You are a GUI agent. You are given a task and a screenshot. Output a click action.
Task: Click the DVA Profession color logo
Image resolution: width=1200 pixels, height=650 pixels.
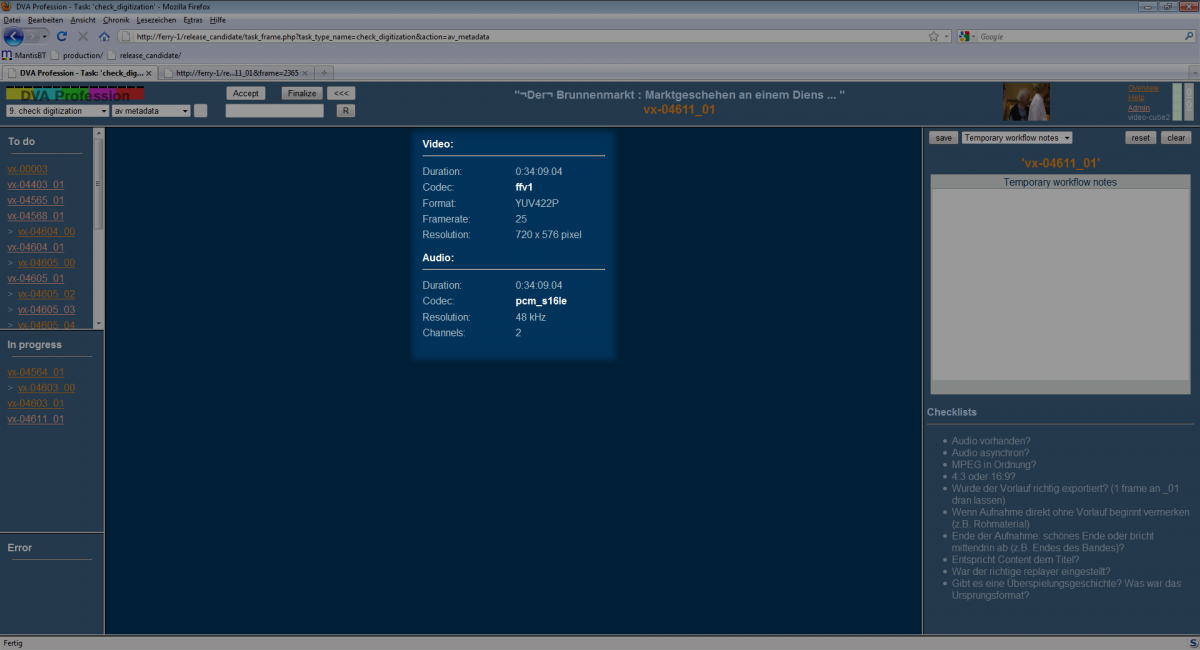click(75, 94)
